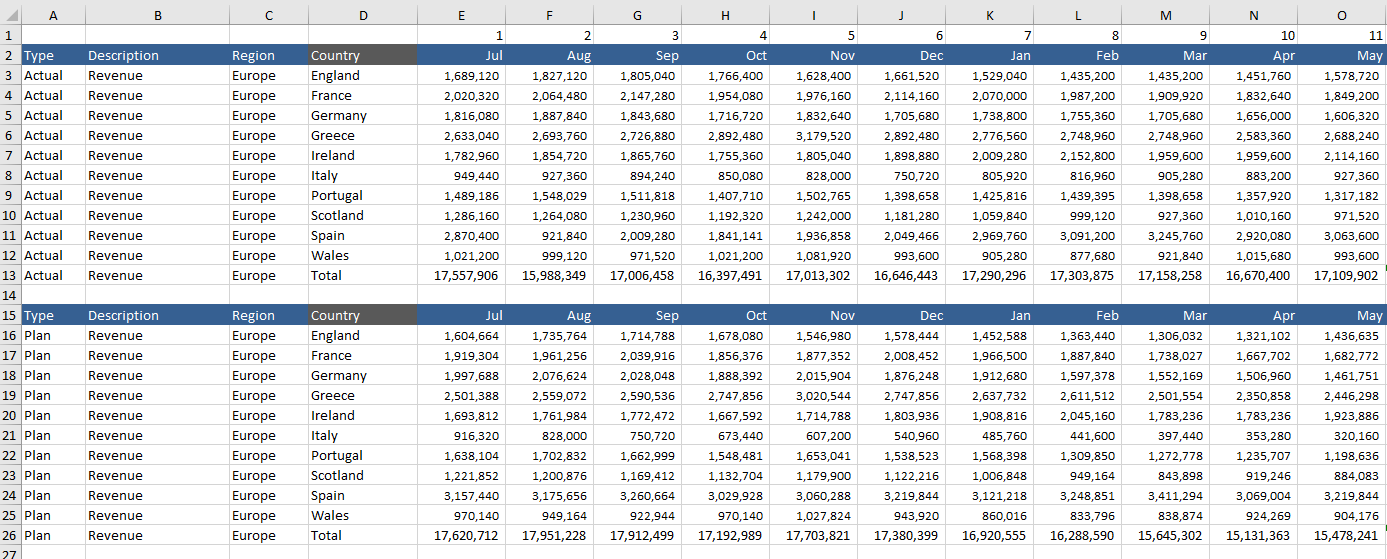The width and height of the screenshot is (1387, 559).
Task: Click cell value 3,179,520
Action: tap(814, 136)
